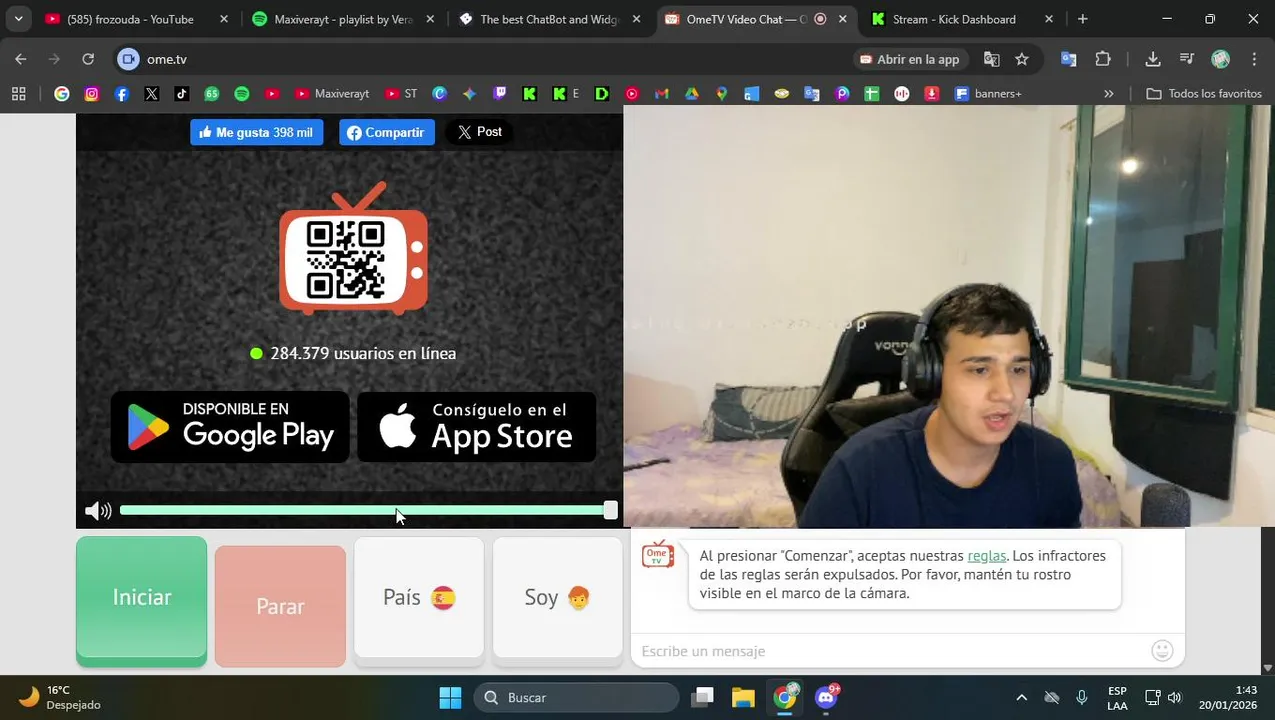1275x720 pixels.
Task: Open the Chrome profile avatar
Action: coord(1221,59)
